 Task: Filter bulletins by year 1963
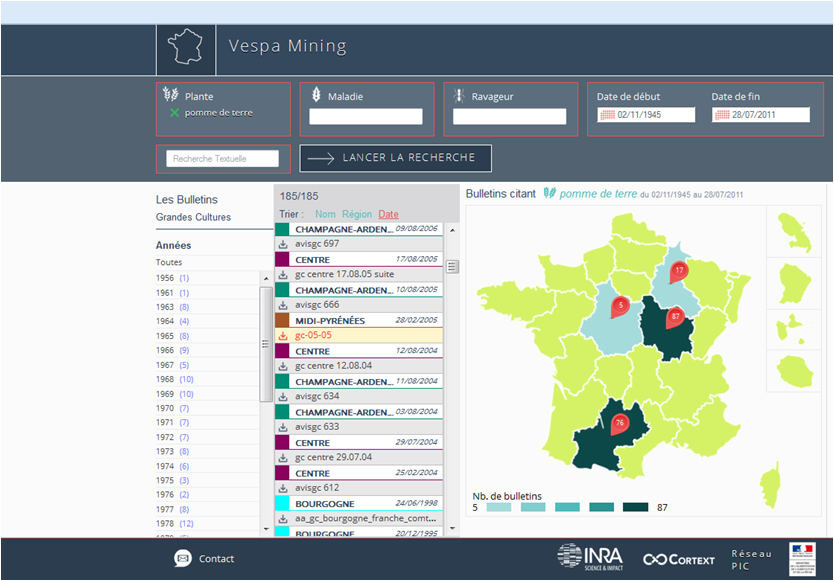click(172, 307)
